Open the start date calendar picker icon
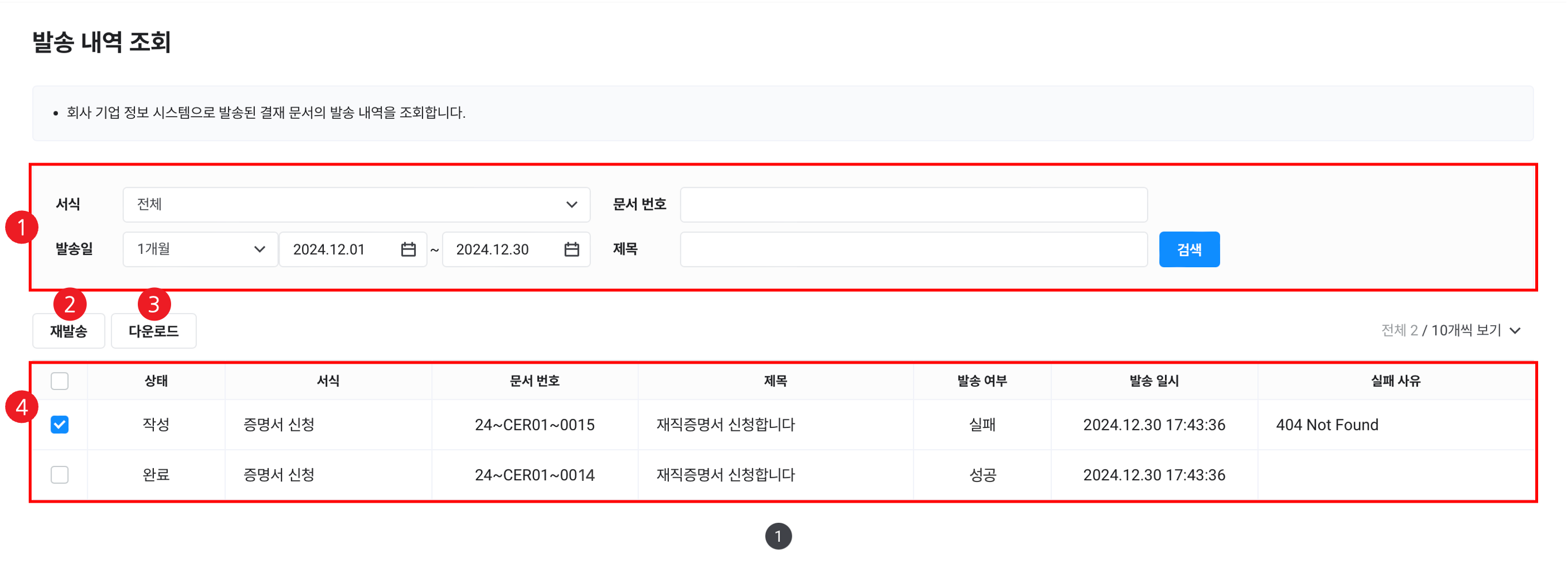The width and height of the screenshot is (1568, 563). point(408,249)
